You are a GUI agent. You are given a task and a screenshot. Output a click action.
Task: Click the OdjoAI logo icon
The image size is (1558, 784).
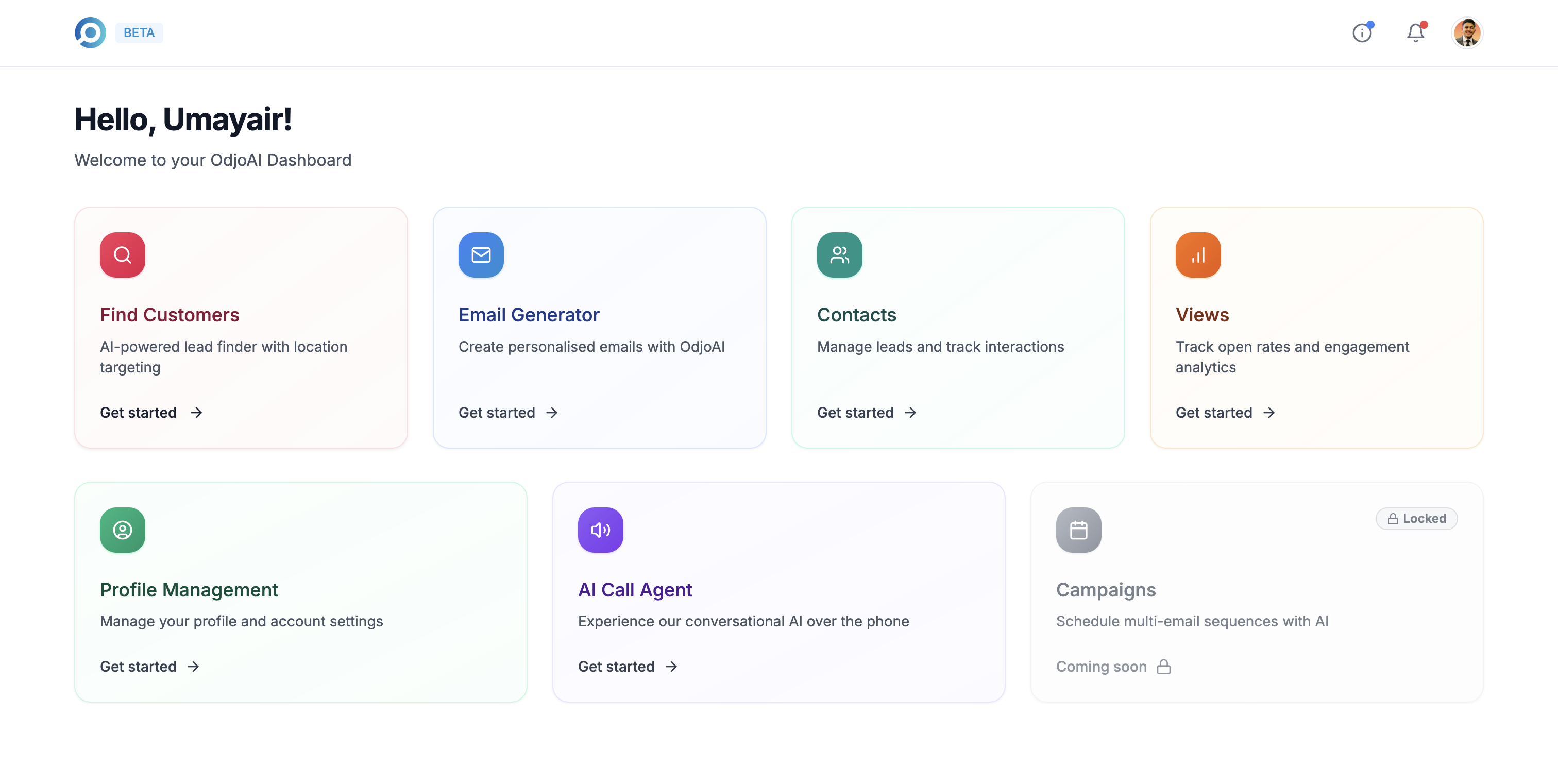[90, 32]
